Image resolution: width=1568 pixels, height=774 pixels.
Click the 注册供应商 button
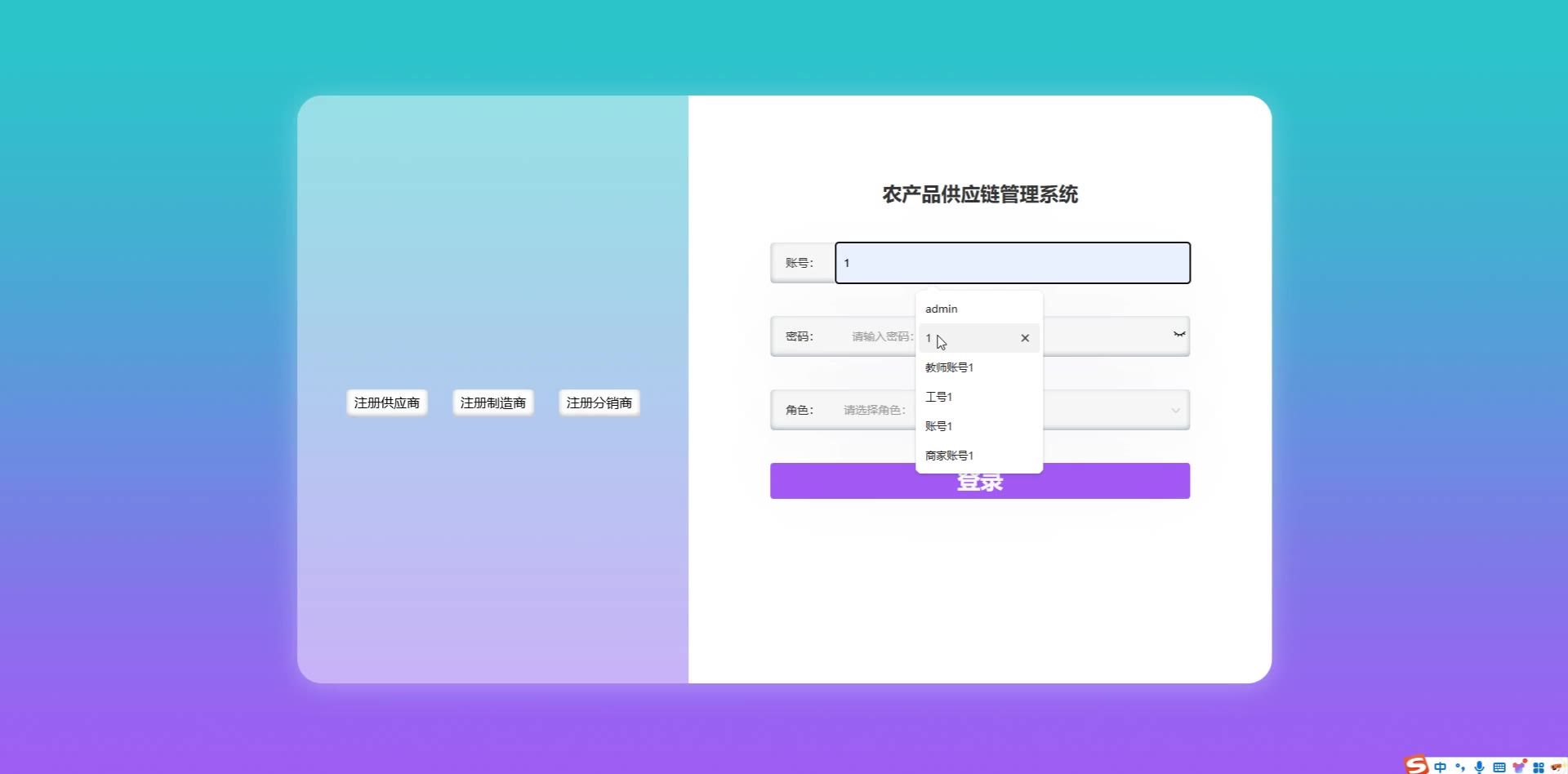(x=387, y=403)
